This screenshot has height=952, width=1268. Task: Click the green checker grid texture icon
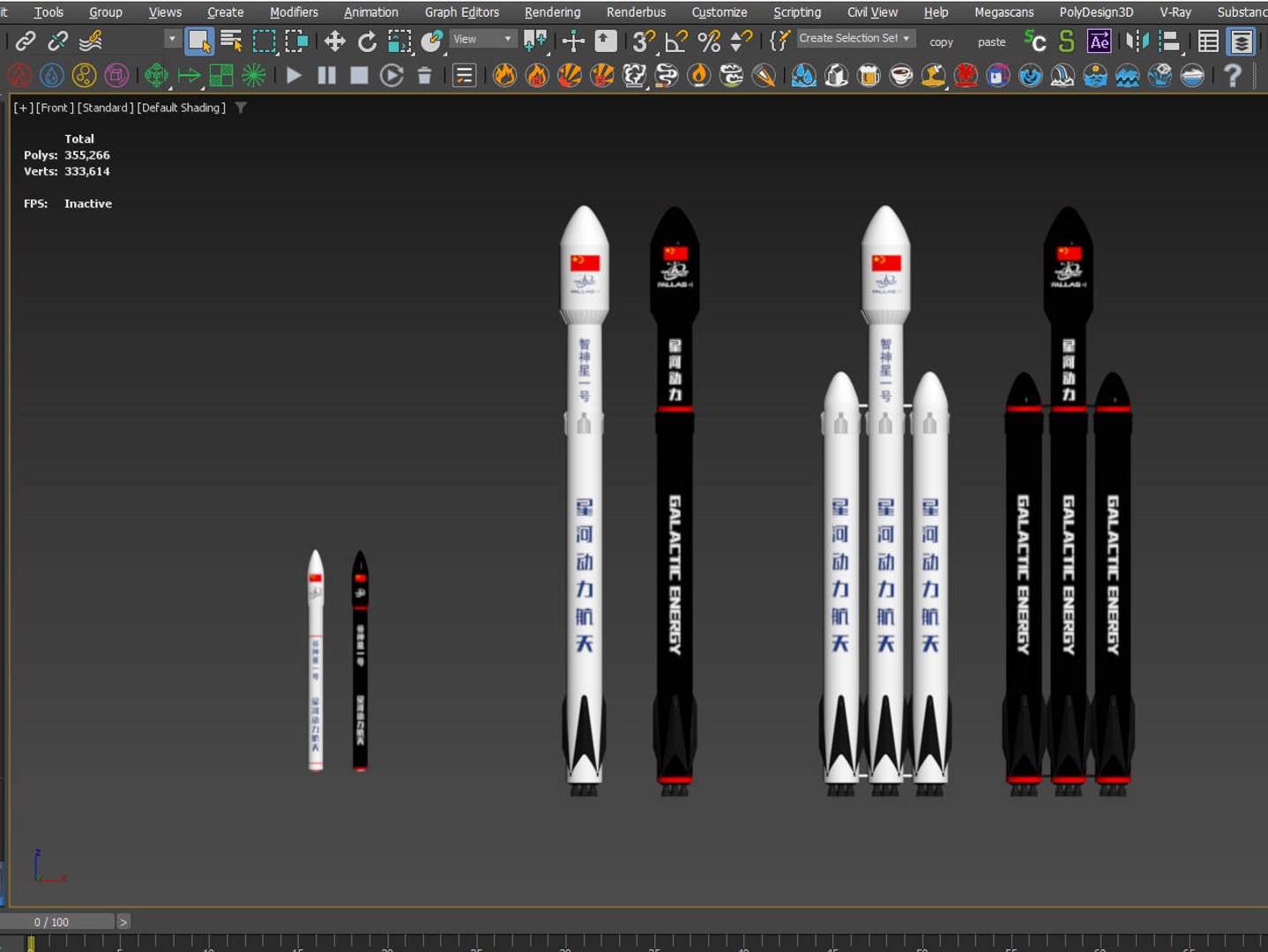(x=221, y=76)
